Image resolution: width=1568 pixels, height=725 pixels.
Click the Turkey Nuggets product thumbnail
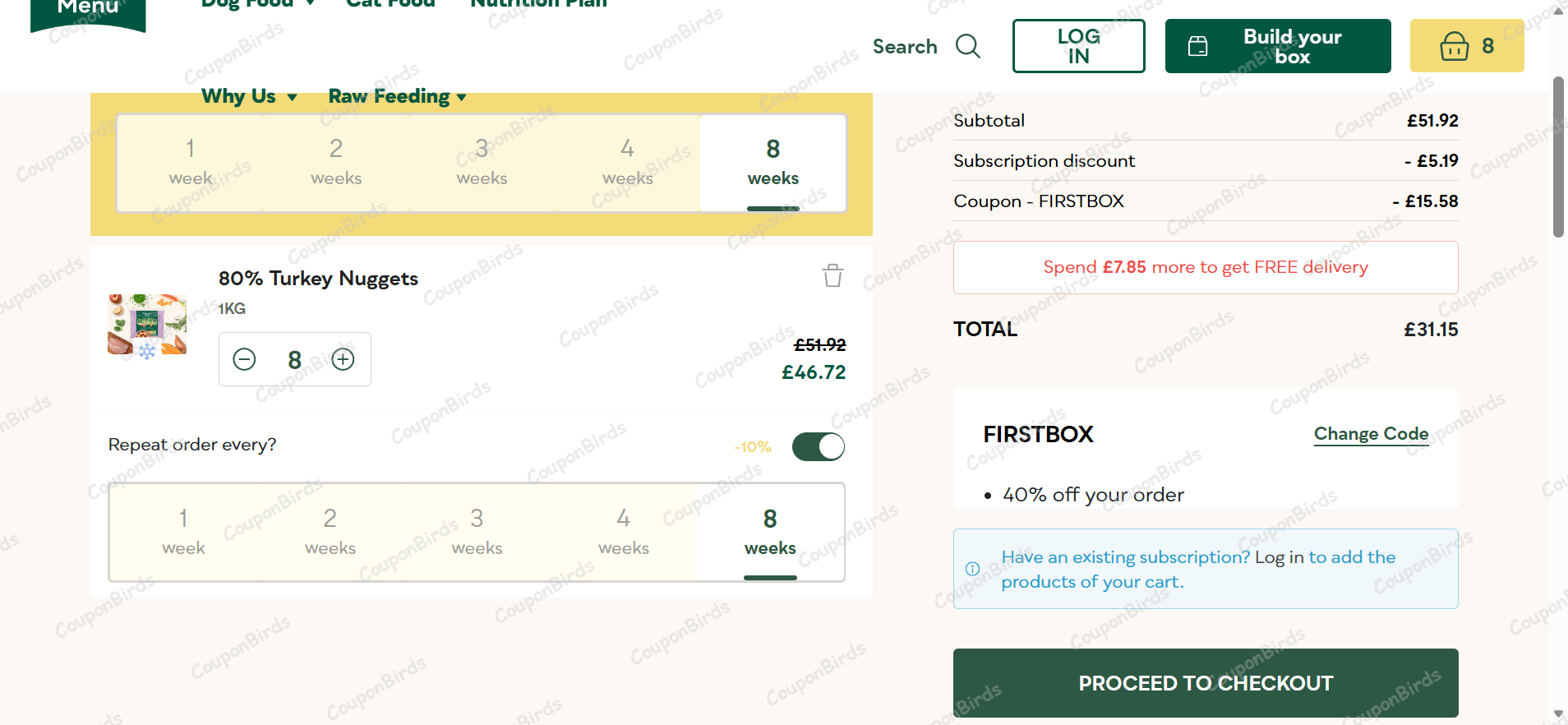coord(147,326)
